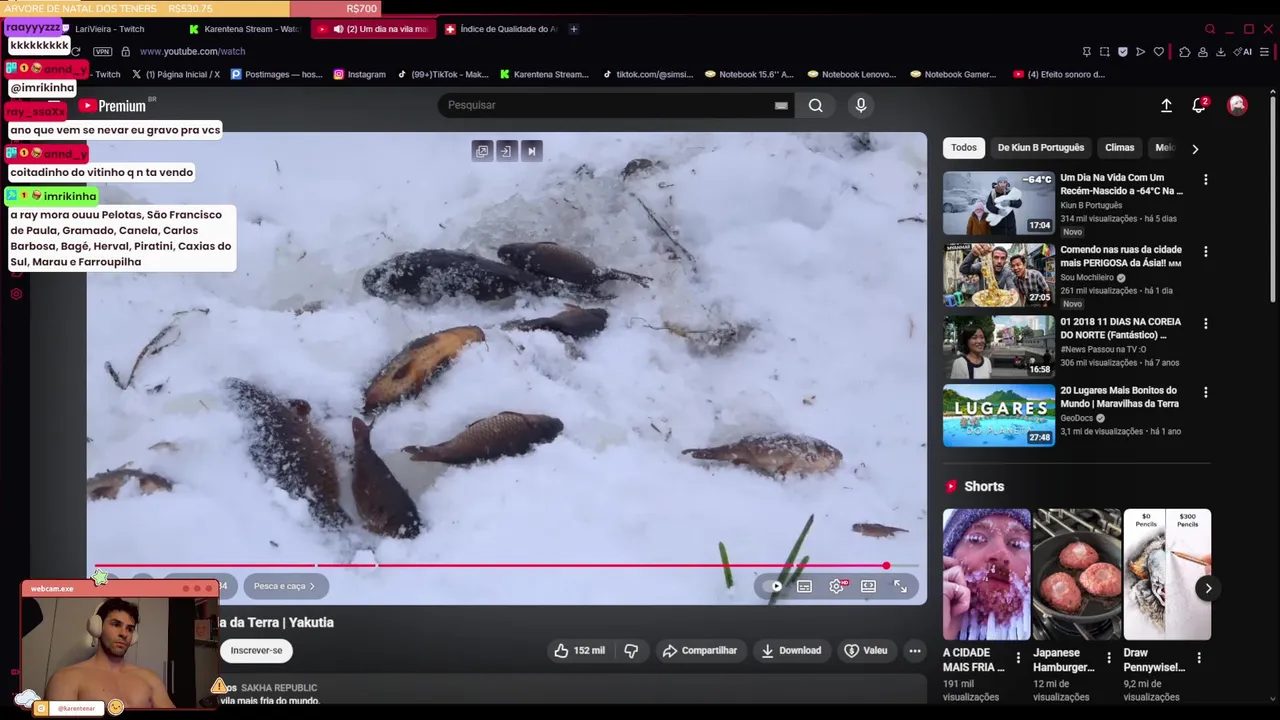Open browser extensions cube icon

(x=1185, y=52)
